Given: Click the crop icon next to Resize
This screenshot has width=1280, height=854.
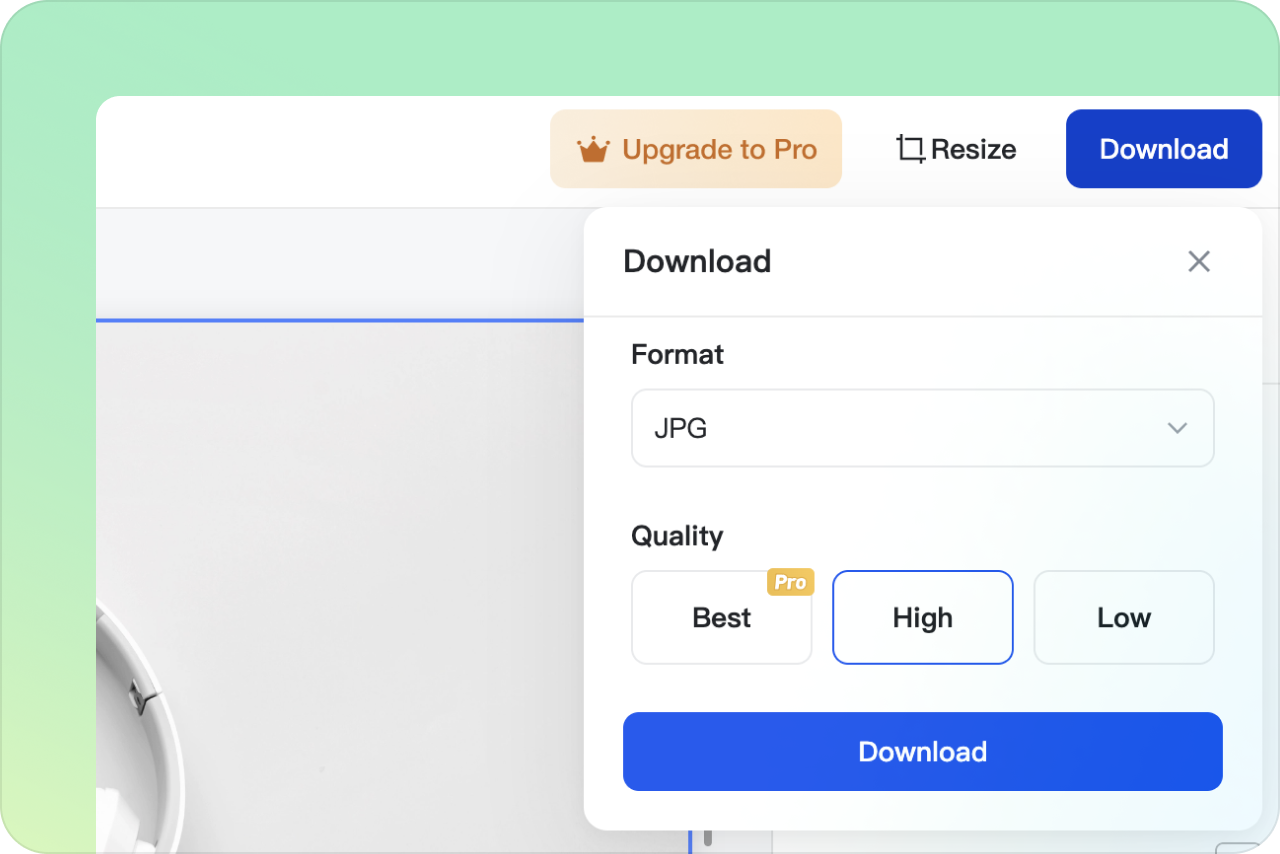Looking at the screenshot, I should pos(910,149).
